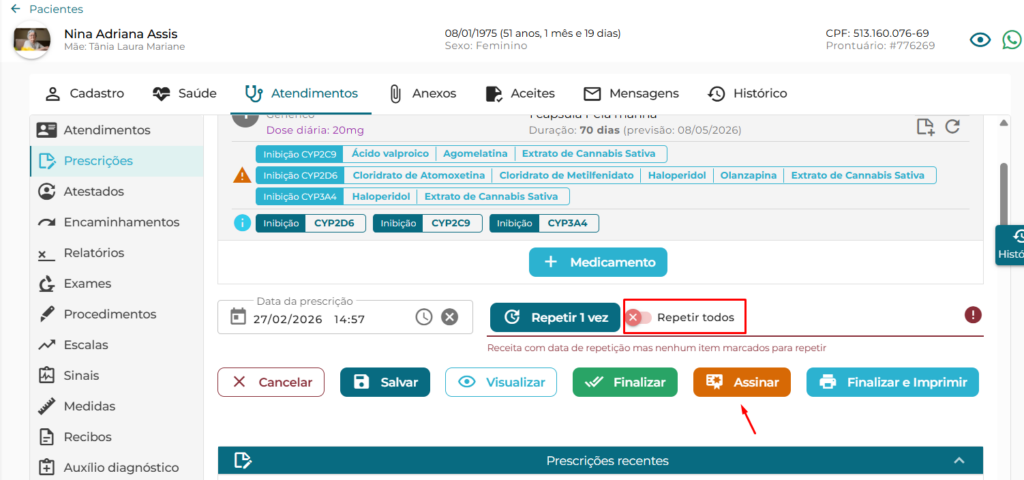Collapse the Prescrições recentes panel chevron

[959, 460]
